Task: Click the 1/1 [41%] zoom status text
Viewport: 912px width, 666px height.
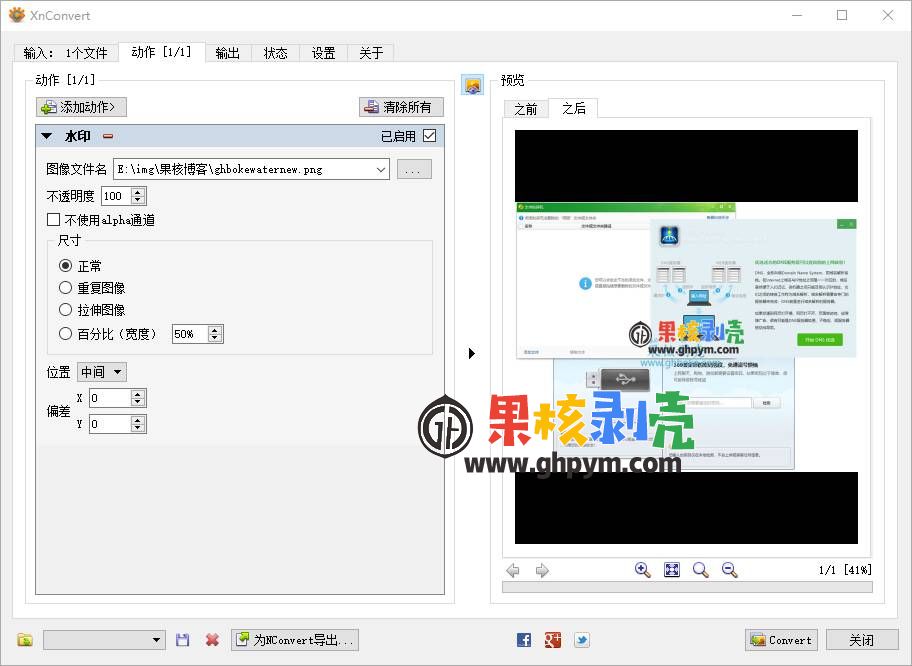Action: tap(845, 570)
